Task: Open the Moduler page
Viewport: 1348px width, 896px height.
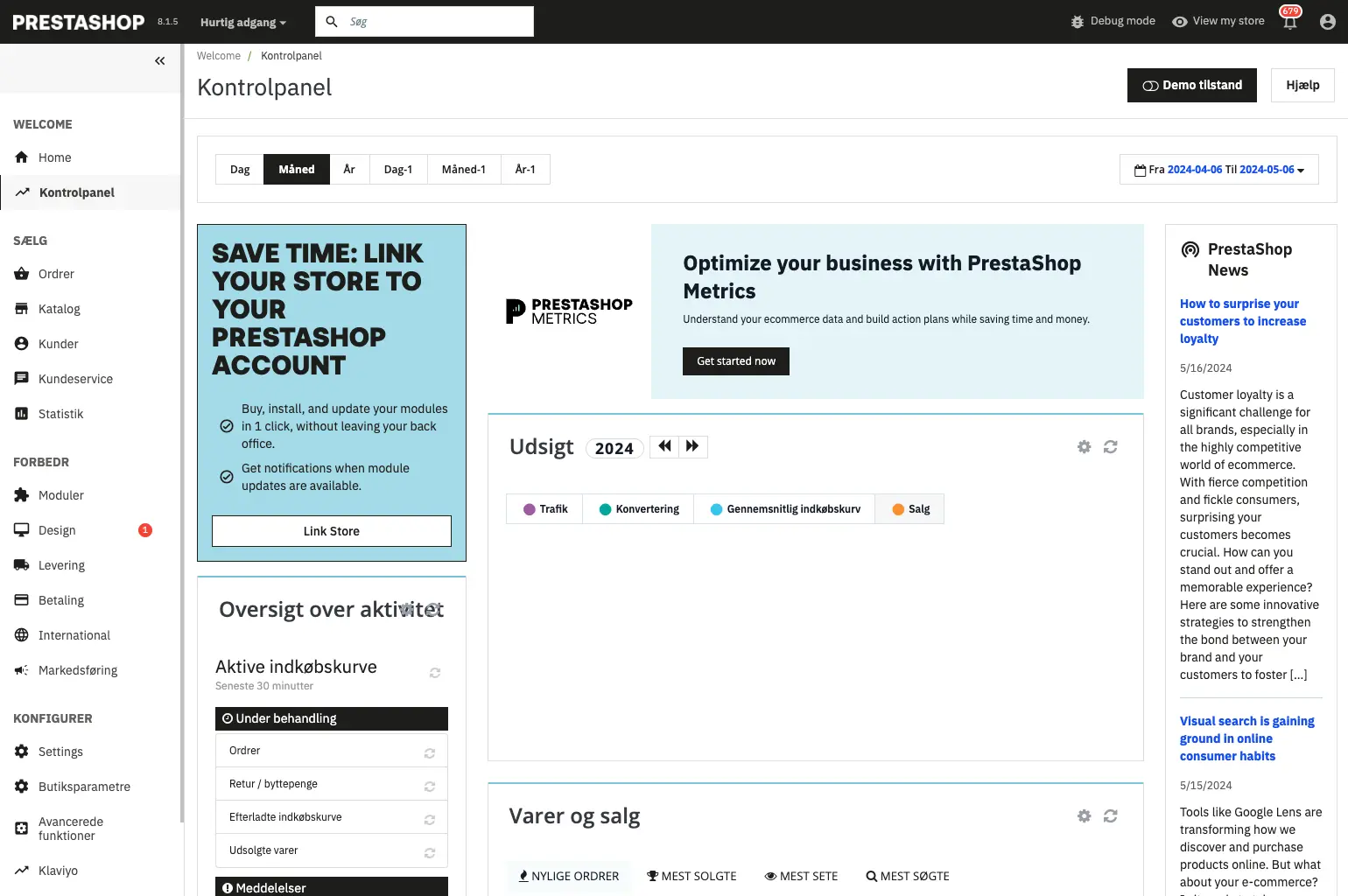Action: pyautogui.click(x=60, y=494)
